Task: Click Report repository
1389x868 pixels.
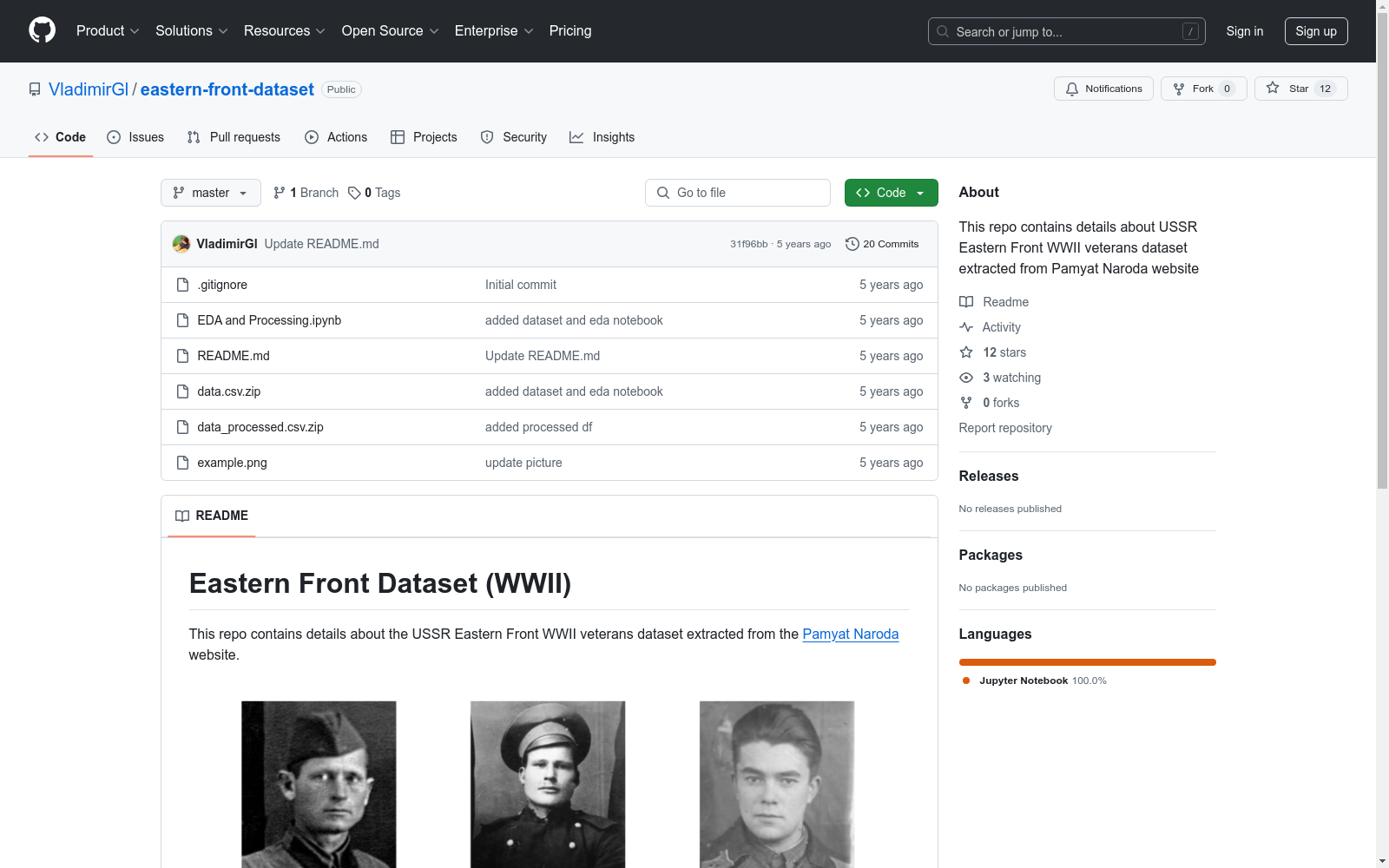Action: click(1005, 428)
